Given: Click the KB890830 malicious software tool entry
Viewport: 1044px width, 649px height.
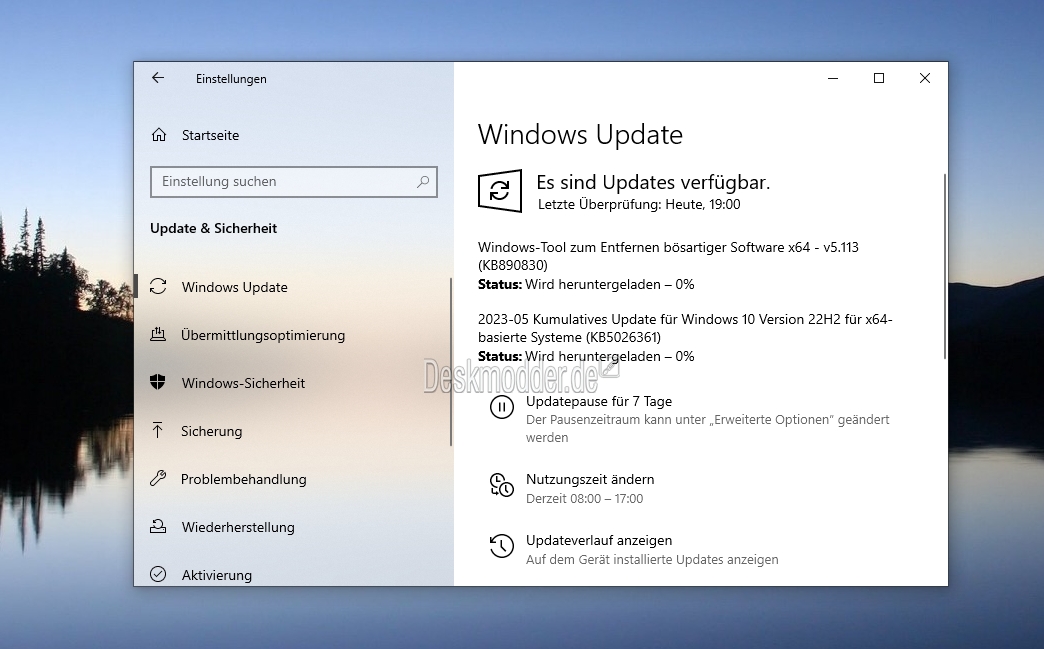Looking at the screenshot, I should (x=668, y=256).
